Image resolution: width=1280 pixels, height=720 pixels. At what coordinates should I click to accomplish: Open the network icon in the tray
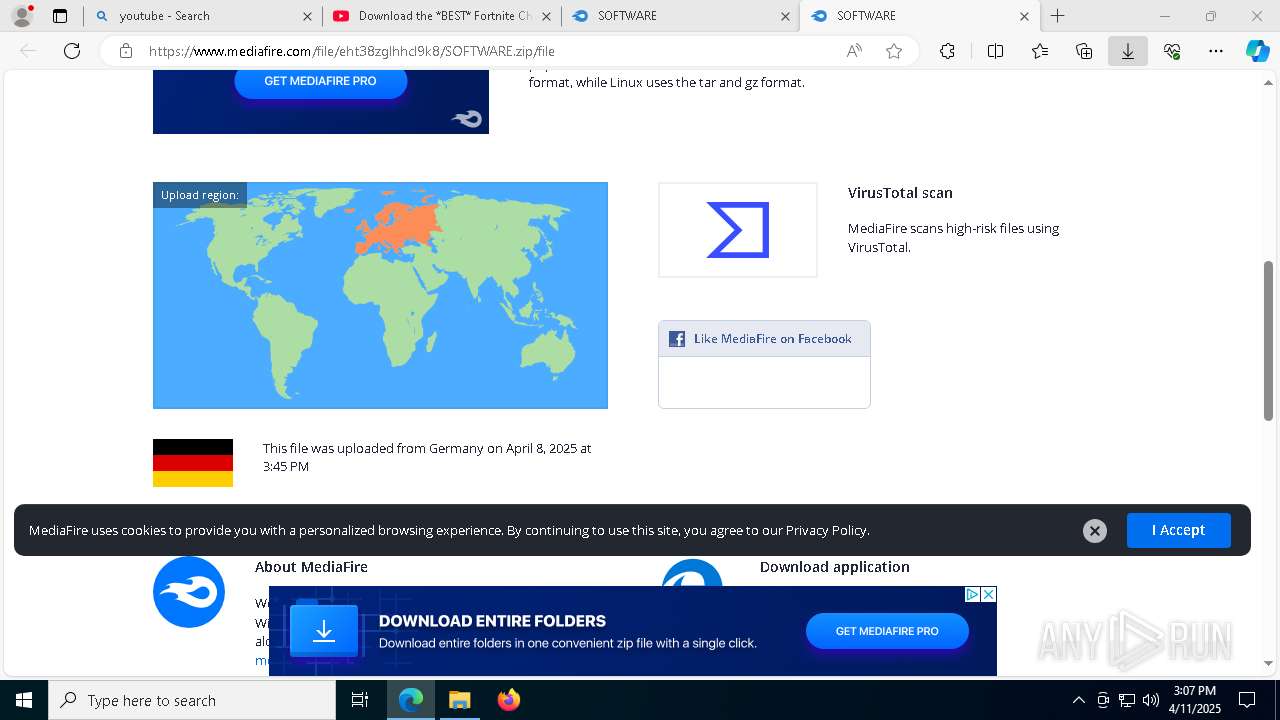(x=1127, y=700)
